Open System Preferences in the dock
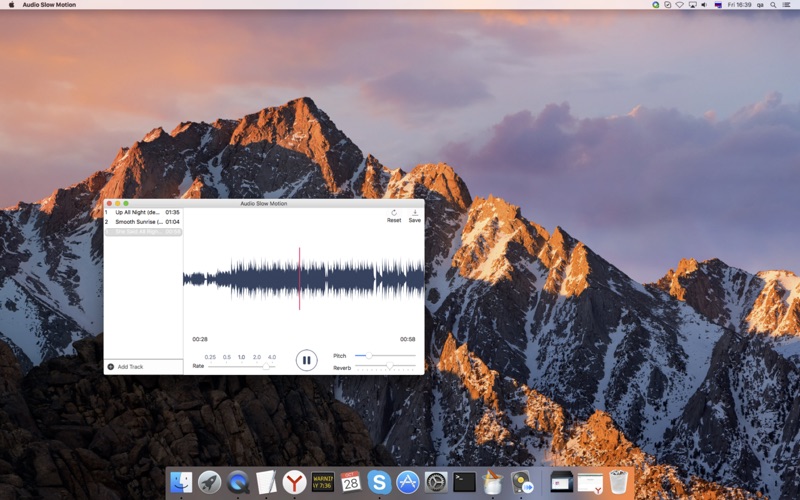 (436, 482)
